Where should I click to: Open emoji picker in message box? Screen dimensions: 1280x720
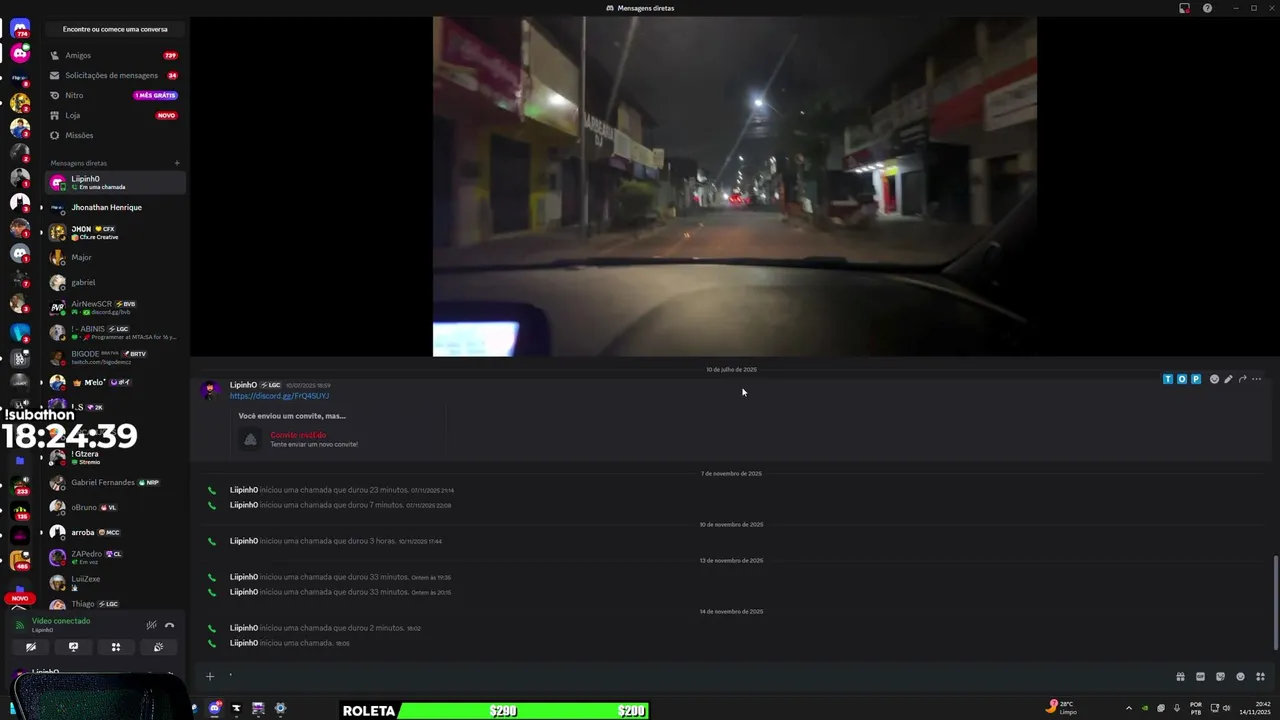click(1240, 677)
